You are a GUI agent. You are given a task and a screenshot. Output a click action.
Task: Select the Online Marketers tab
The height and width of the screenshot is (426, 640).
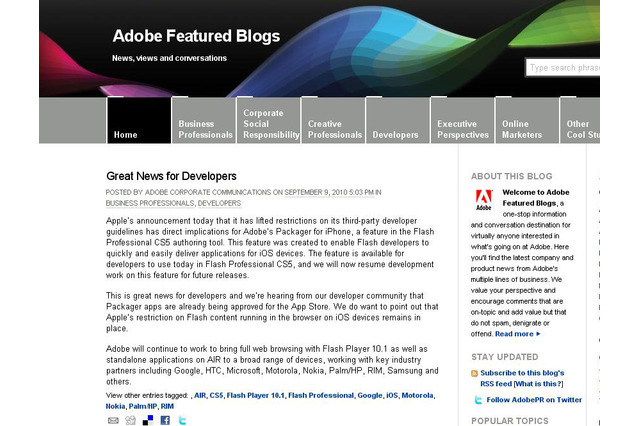(x=527, y=120)
